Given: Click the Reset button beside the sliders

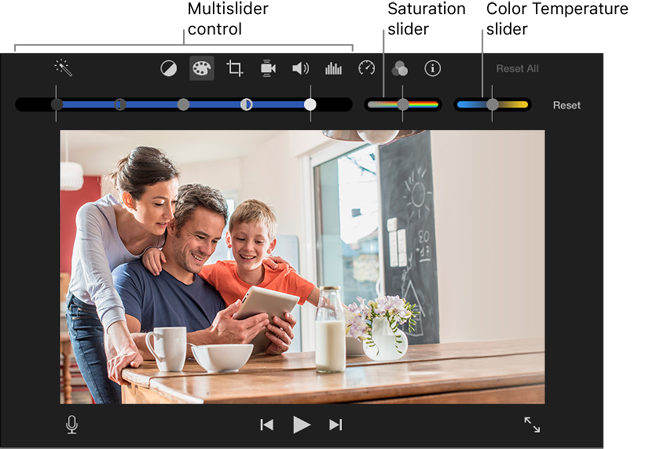Looking at the screenshot, I should 566,105.
